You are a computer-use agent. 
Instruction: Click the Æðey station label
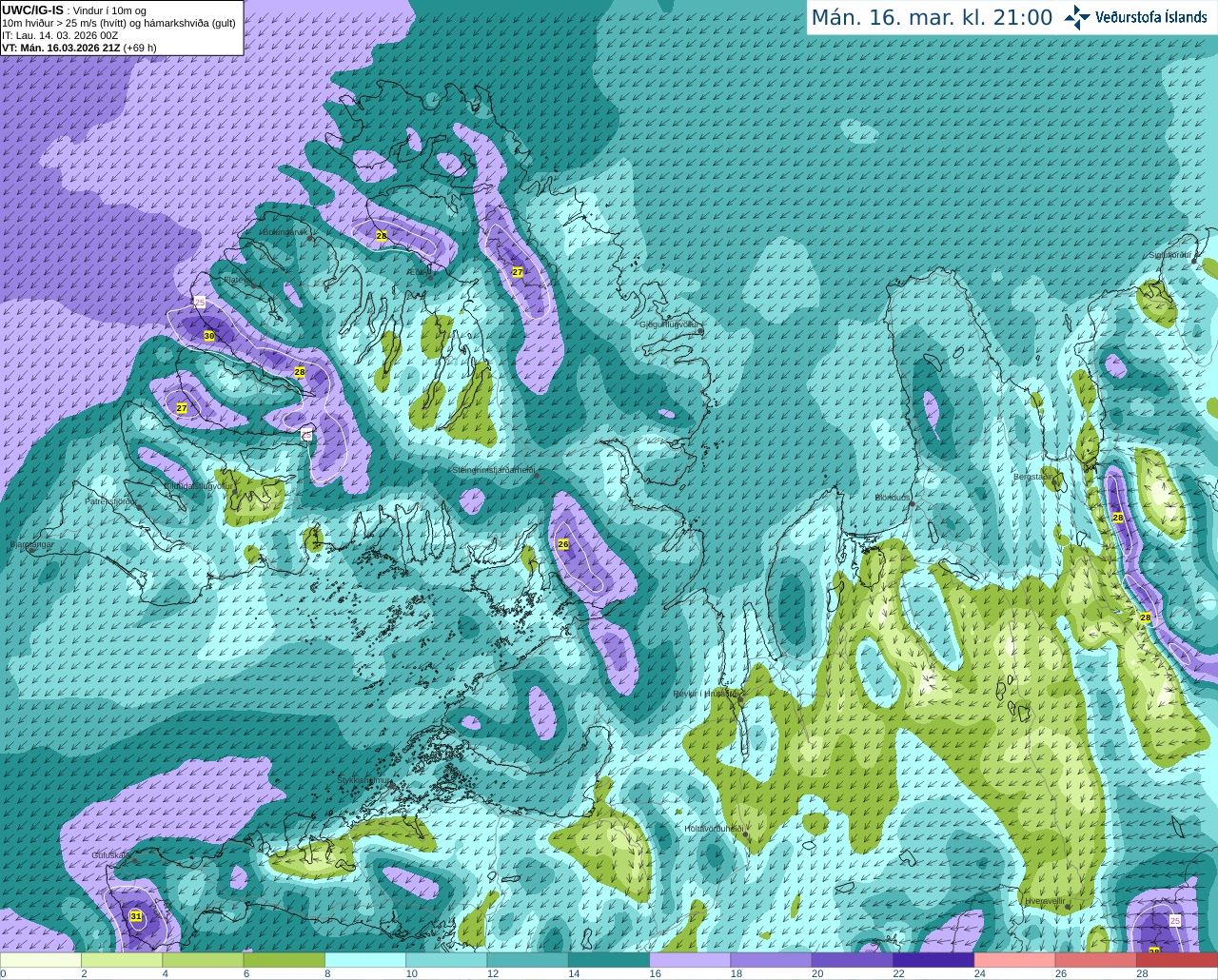tap(419, 273)
